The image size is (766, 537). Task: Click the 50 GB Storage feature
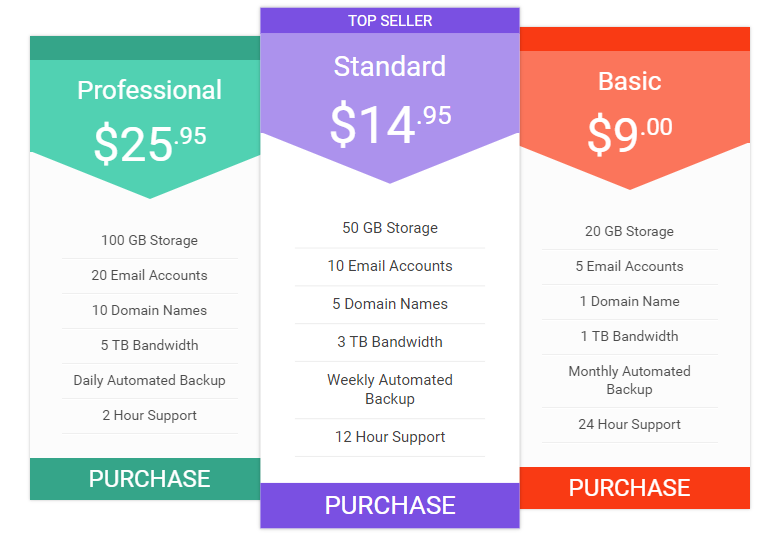pyautogui.click(x=390, y=228)
